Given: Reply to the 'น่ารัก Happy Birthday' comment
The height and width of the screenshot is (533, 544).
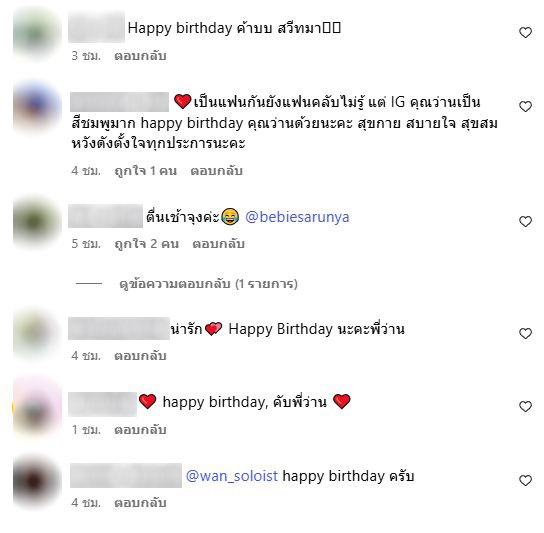Looking at the screenshot, I should coord(140,356).
